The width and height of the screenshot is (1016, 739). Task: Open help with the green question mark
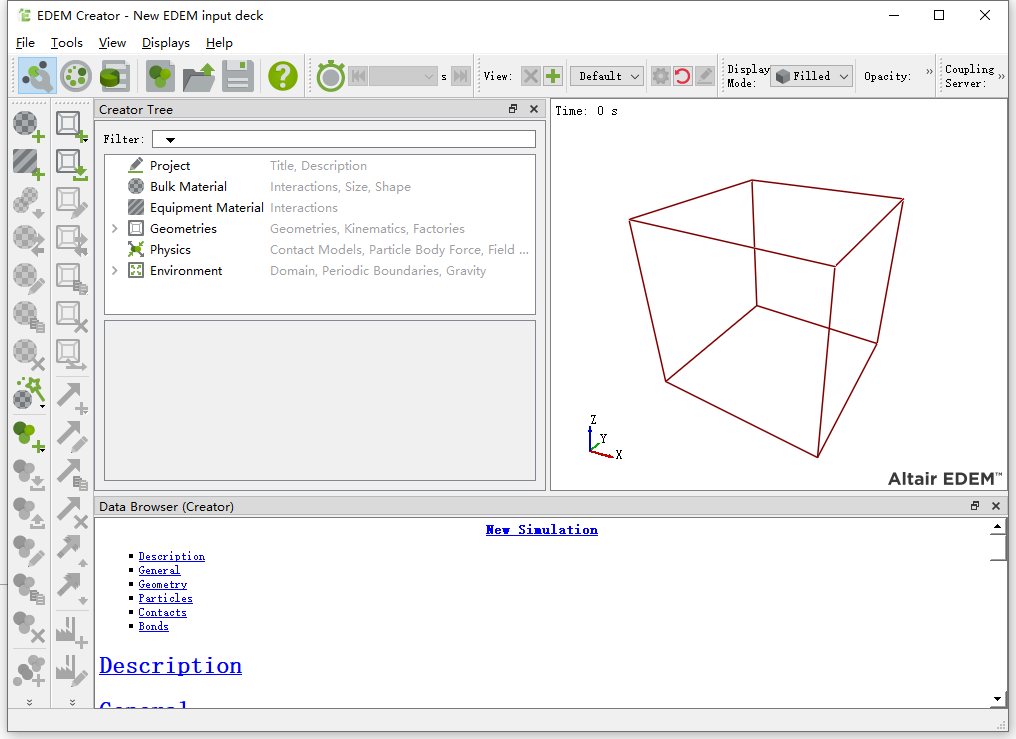[283, 76]
